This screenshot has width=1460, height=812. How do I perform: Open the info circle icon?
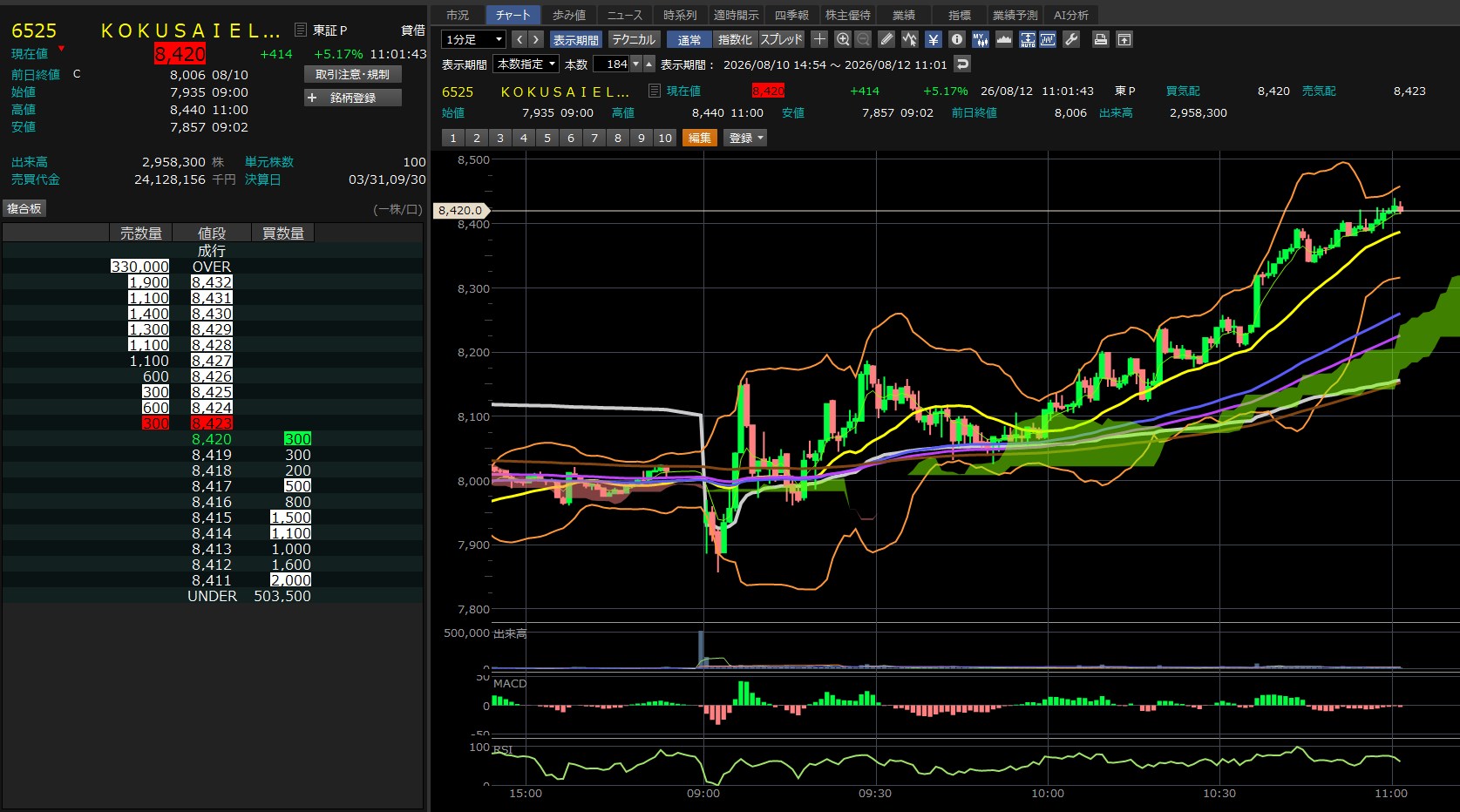tap(957, 39)
